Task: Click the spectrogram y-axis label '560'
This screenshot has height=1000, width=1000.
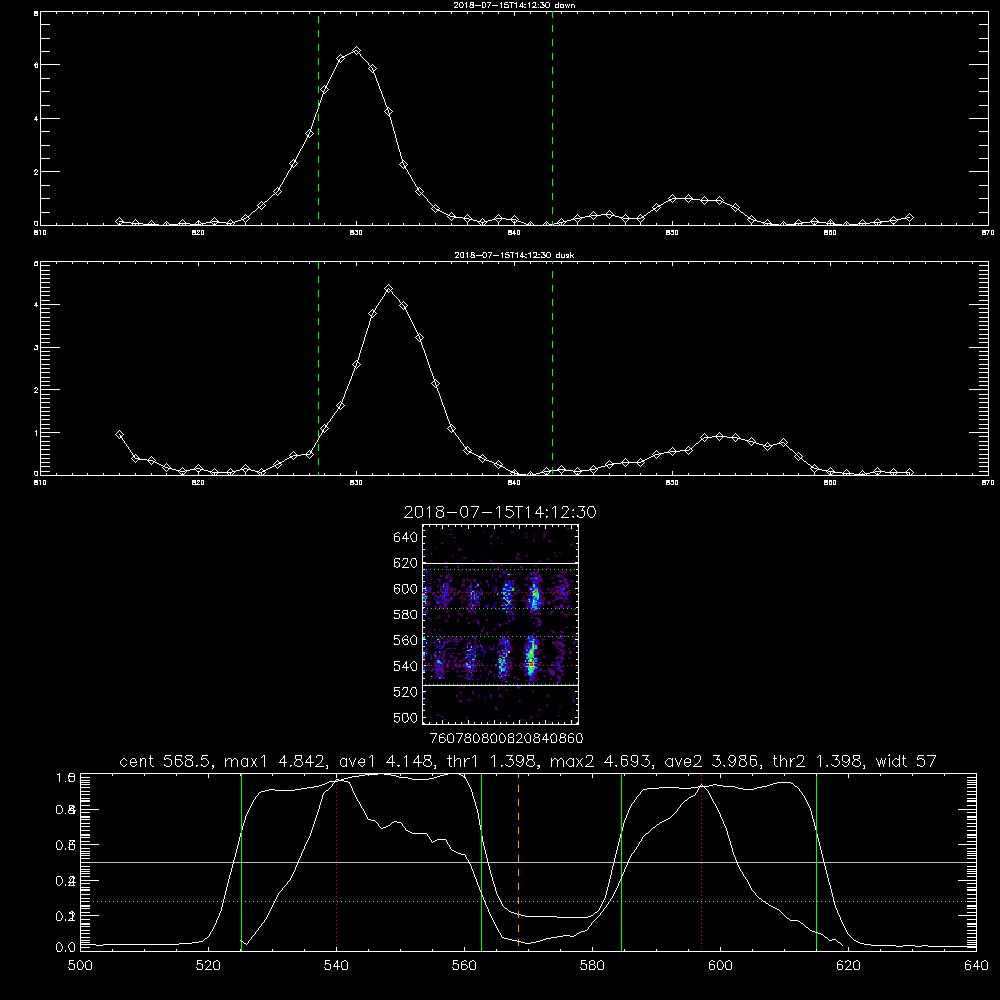Action: click(406, 640)
